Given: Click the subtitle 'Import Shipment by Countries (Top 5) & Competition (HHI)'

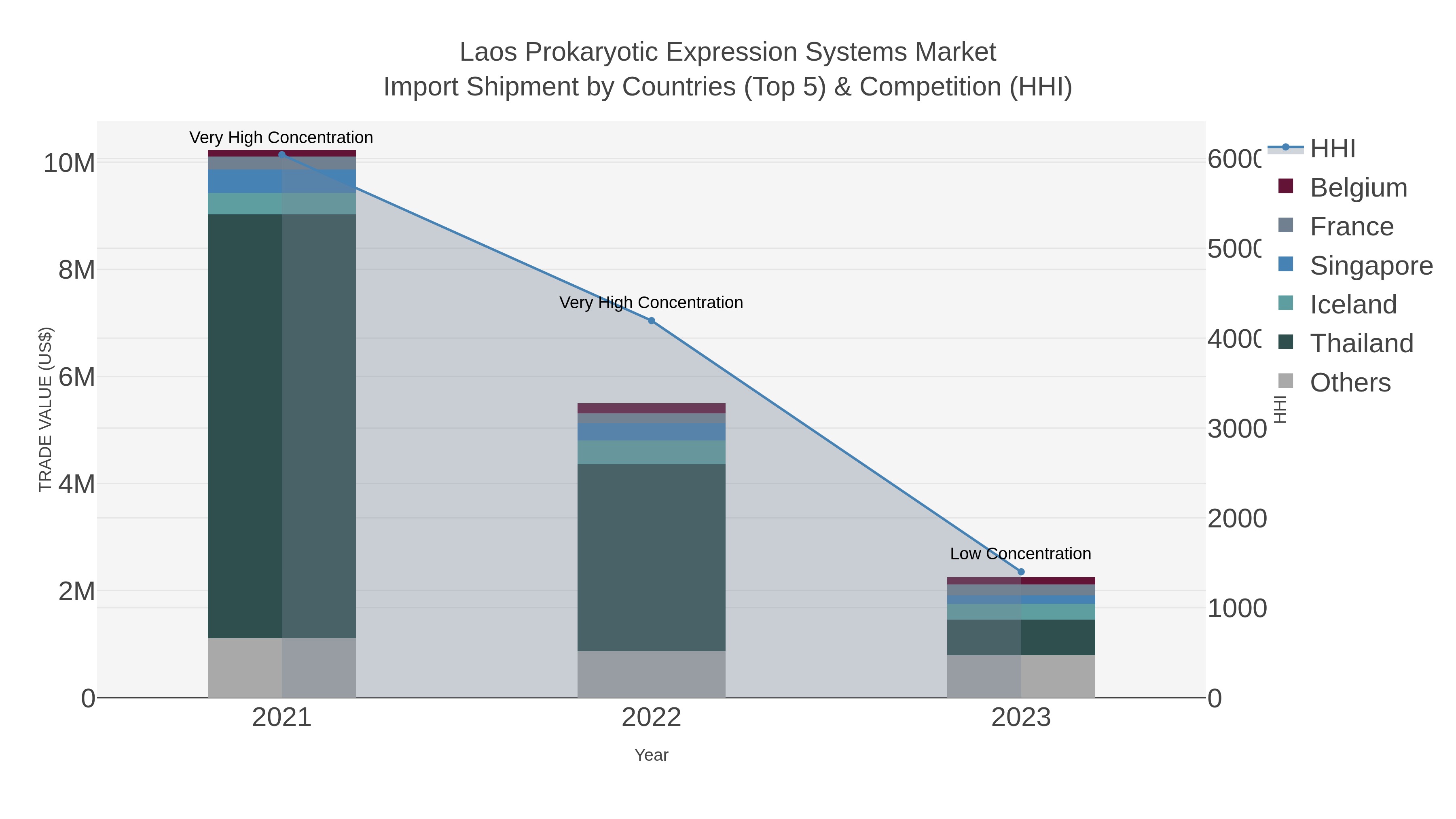Looking at the screenshot, I should [x=728, y=87].
